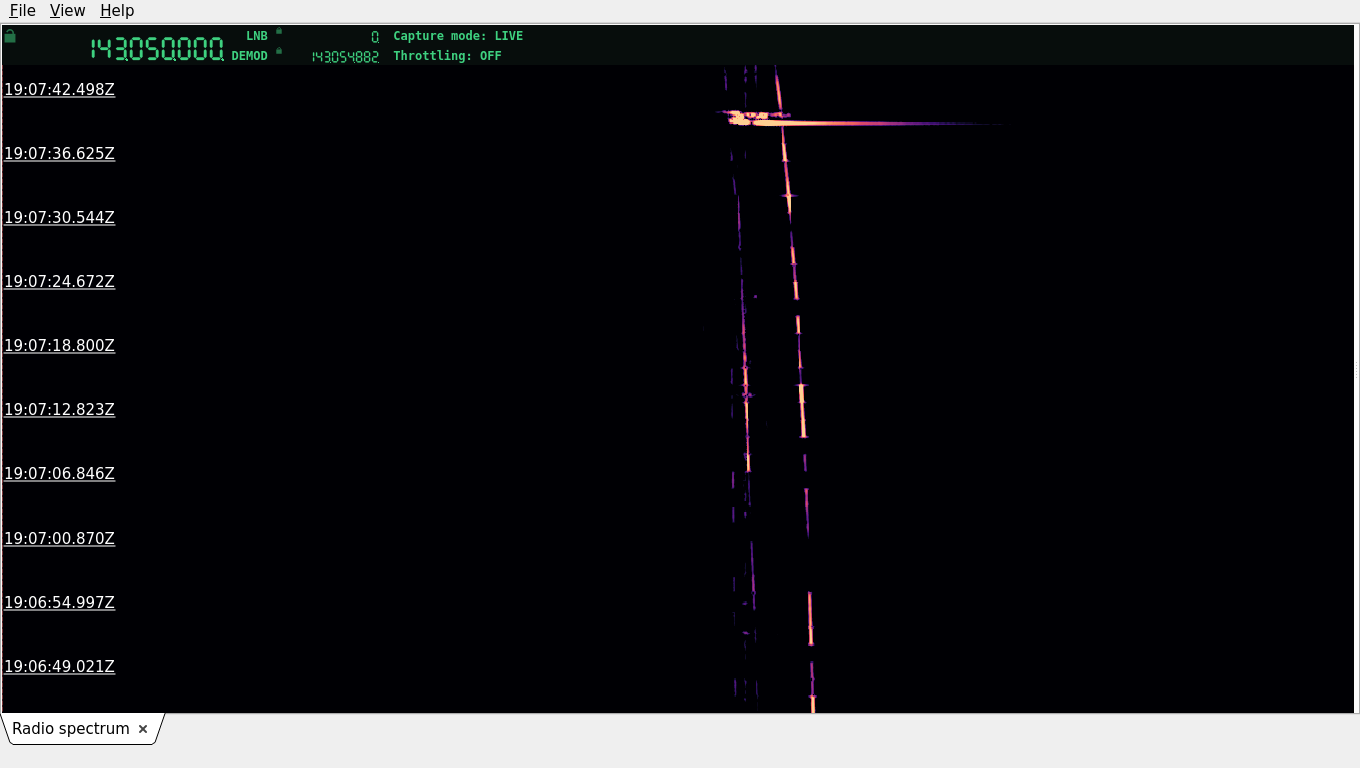Select the 19:07:36.625Z timestamp

60,153
